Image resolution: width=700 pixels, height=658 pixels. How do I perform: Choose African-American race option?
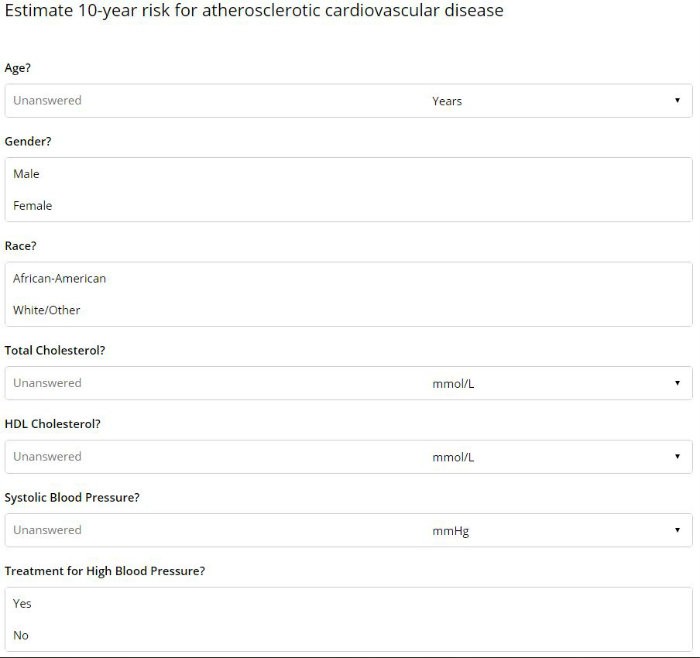[x=60, y=278]
